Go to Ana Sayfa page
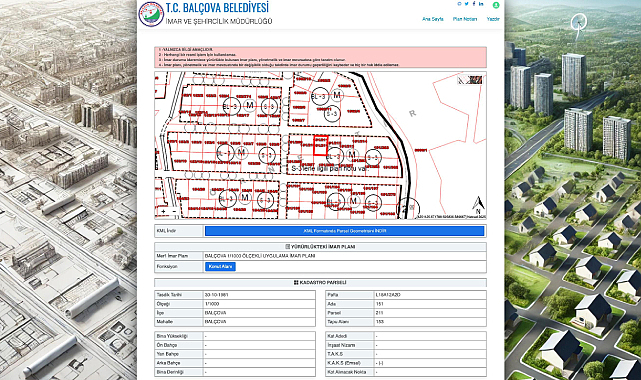The width and height of the screenshot is (641, 380). coord(433,19)
